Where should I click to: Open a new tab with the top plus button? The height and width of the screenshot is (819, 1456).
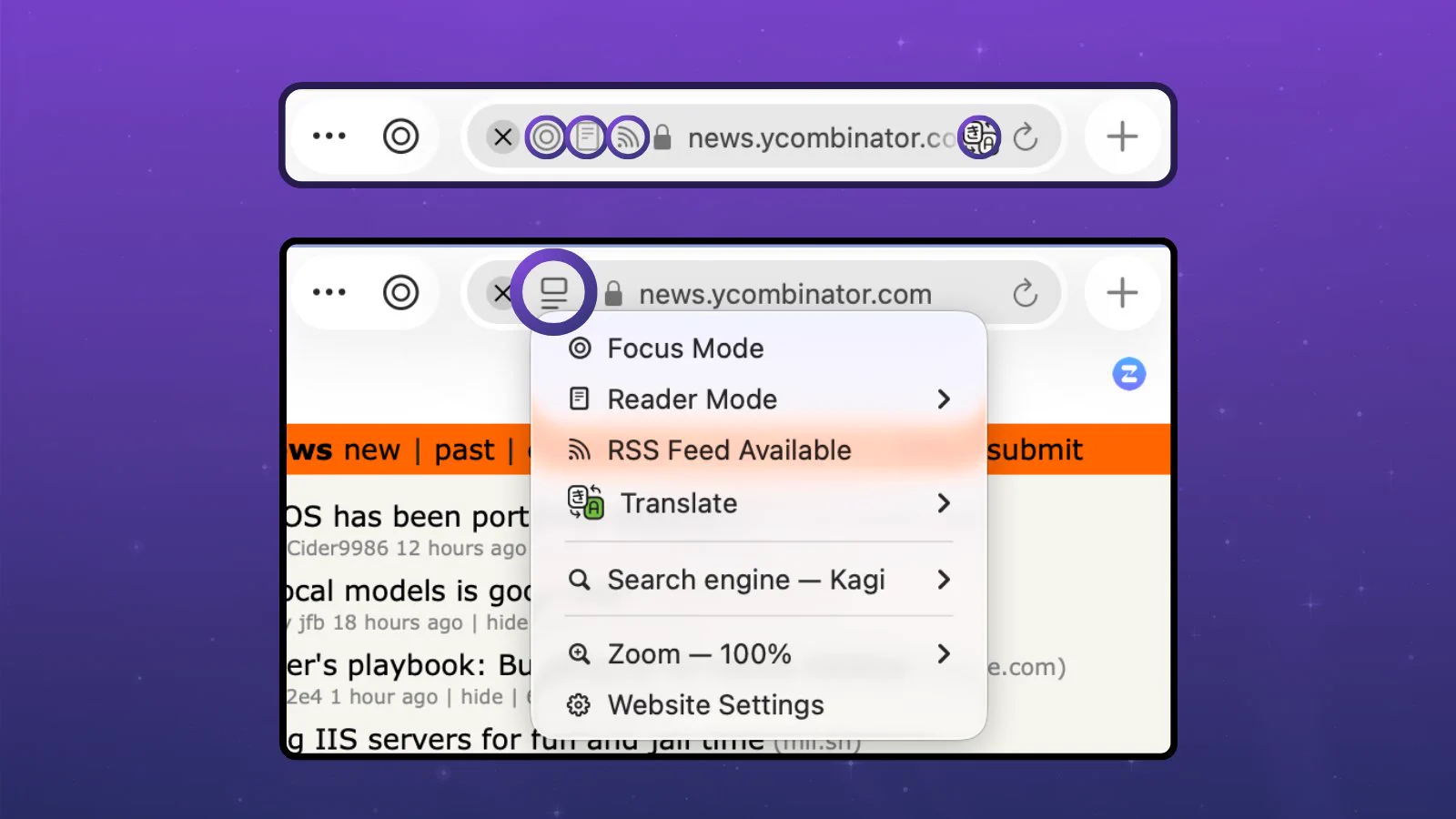click(x=1122, y=136)
